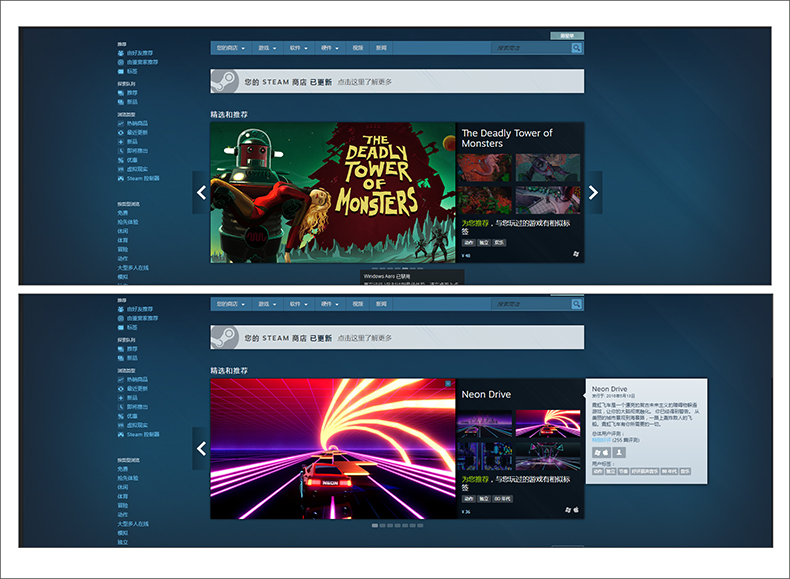Screen dimensions: 790x579
Task: Click percent icon for 优惠 in upper sidebar
Action: 121,160
